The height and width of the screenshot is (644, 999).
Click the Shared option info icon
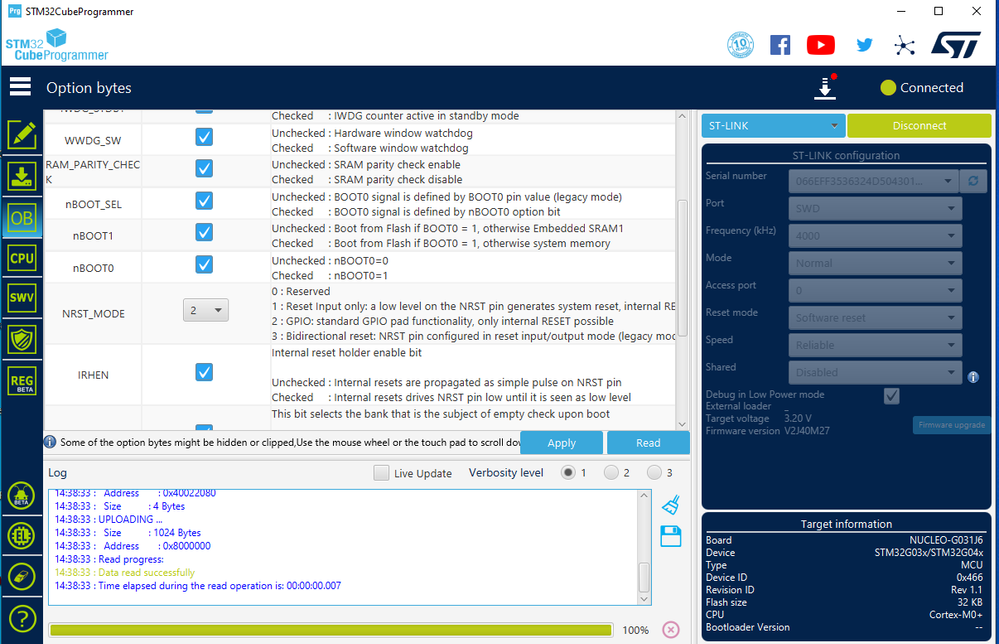click(x=973, y=377)
